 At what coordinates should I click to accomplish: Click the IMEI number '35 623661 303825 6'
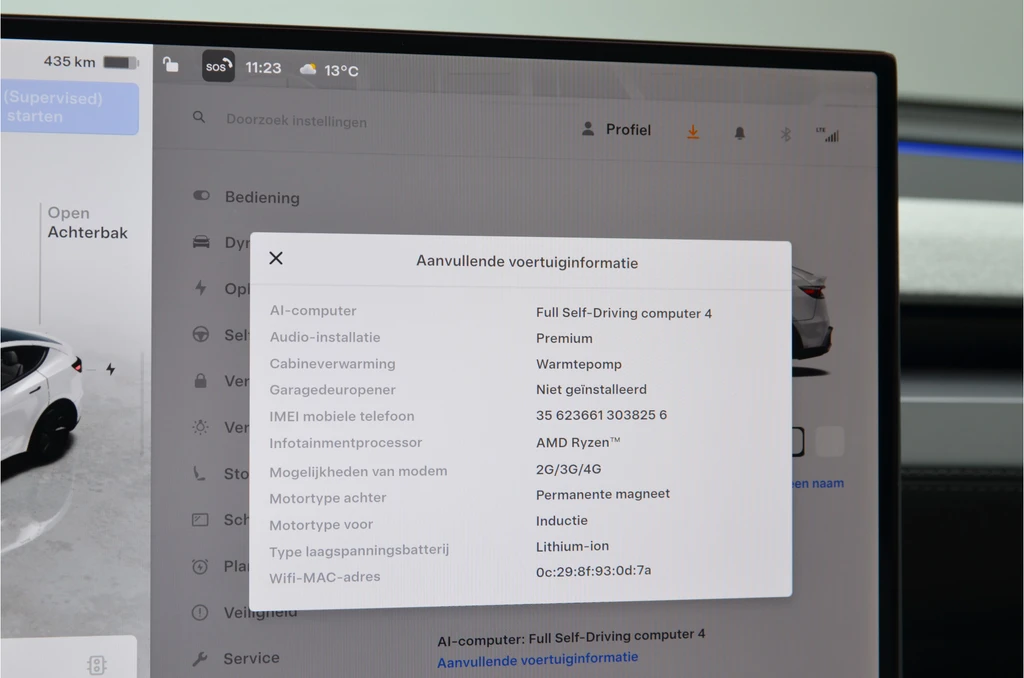pyautogui.click(x=601, y=415)
